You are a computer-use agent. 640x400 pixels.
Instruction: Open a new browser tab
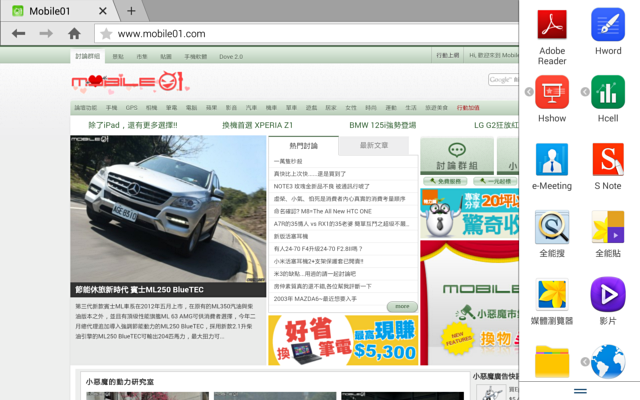tap(131, 11)
